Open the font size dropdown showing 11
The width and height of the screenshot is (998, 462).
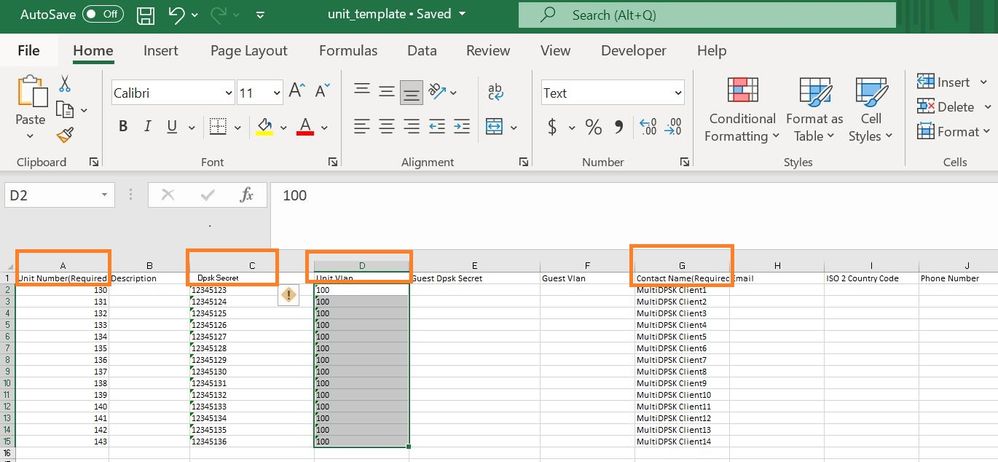tap(275, 93)
